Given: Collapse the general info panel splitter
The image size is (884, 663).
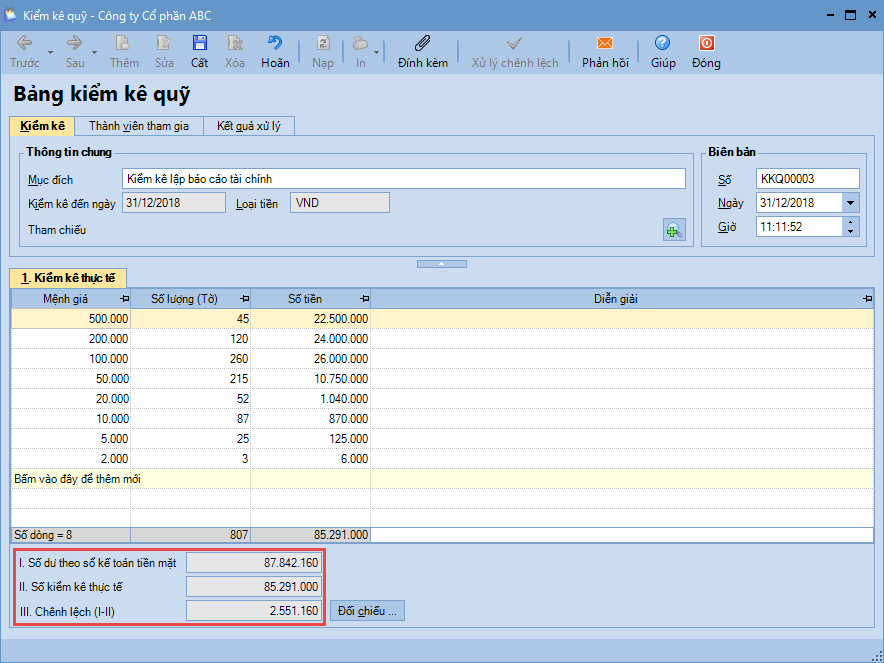Looking at the screenshot, I should click(442, 263).
